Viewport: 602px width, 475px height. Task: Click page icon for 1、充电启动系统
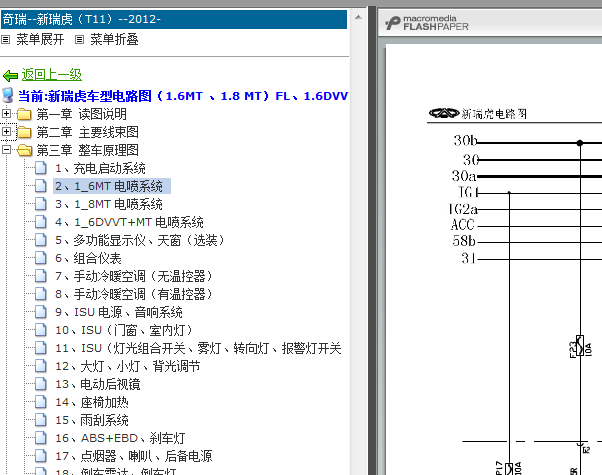41,168
